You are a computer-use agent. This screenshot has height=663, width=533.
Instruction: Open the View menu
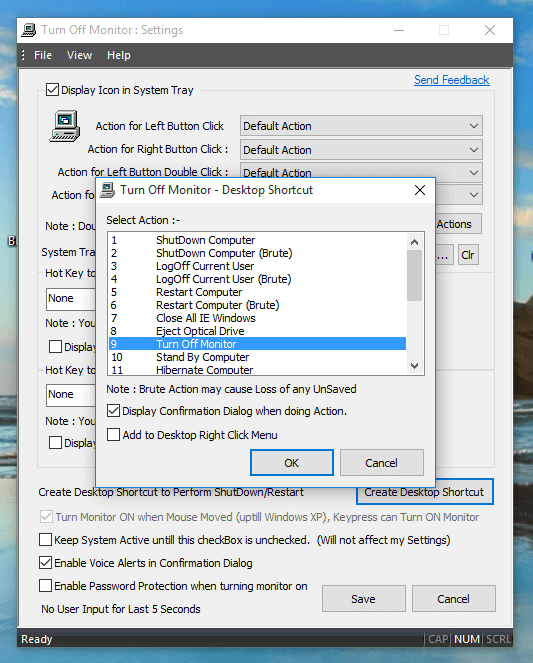coord(79,55)
